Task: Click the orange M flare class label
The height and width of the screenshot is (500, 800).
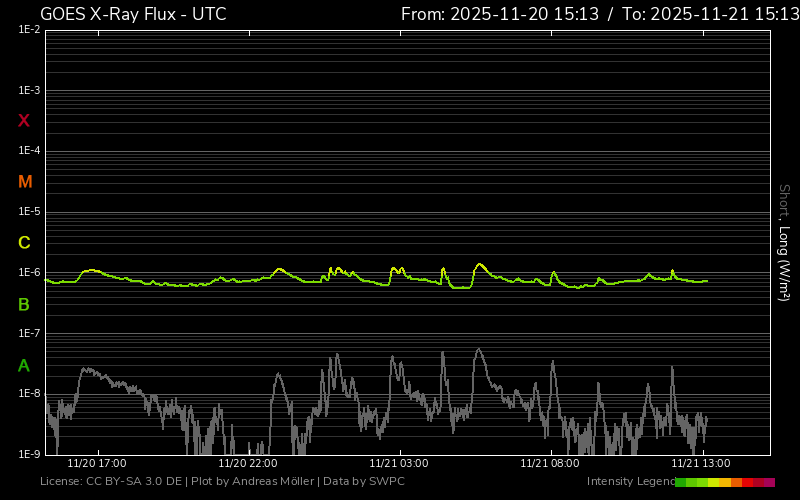Action: (x=25, y=182)
